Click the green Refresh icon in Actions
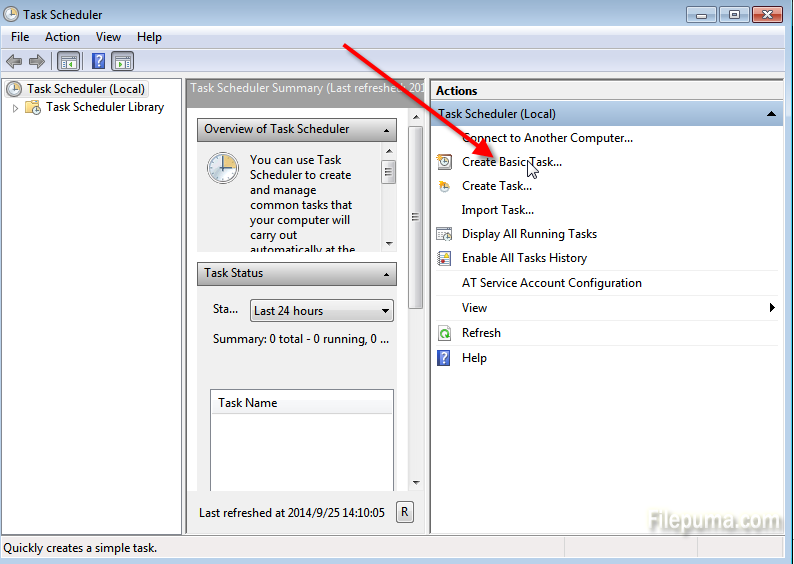Viewport: 794px width, 564px height. pyautogui.click(x=445, y=333)
